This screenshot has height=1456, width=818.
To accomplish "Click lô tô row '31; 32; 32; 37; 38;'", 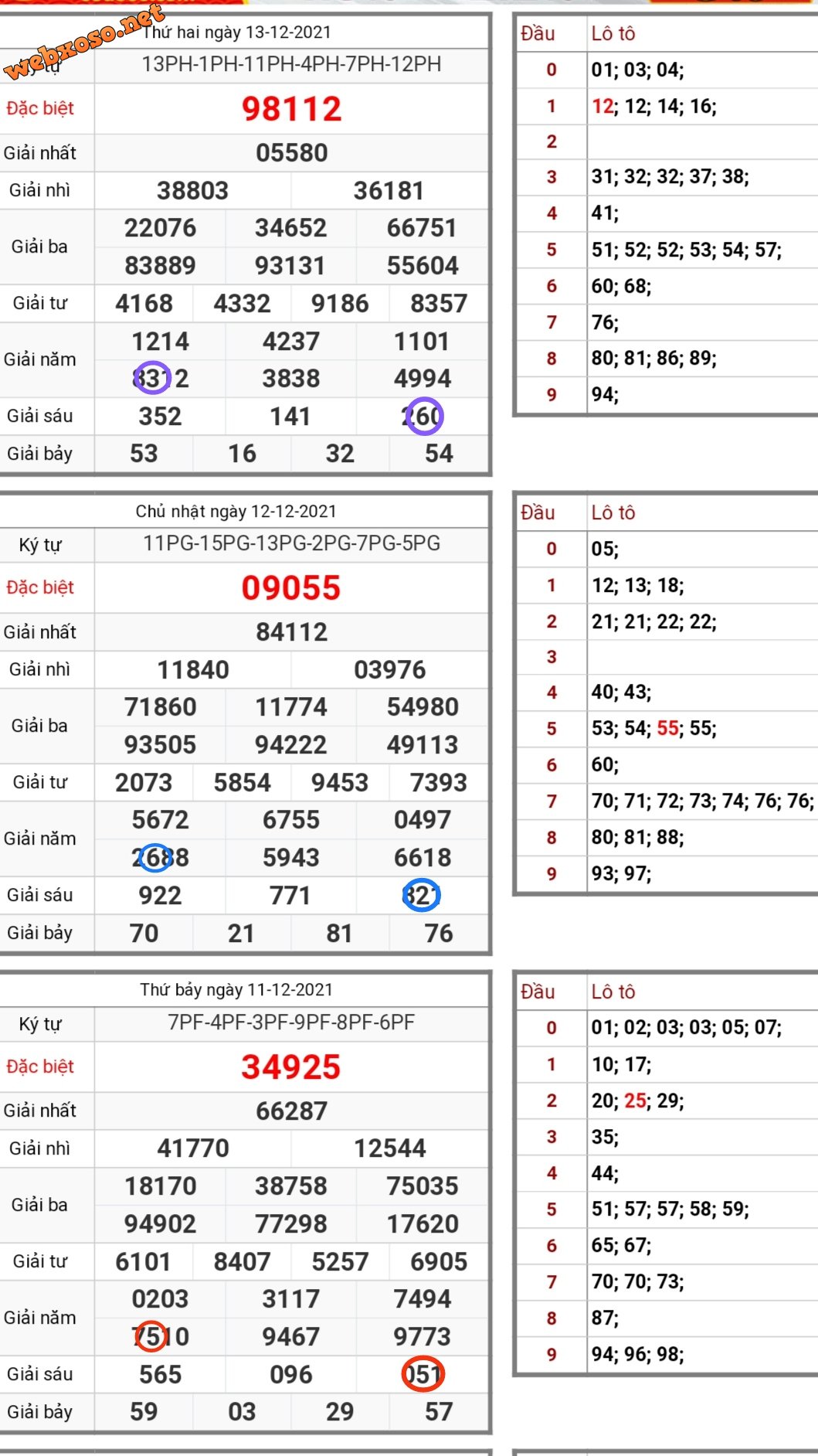I will click(670, 177).
